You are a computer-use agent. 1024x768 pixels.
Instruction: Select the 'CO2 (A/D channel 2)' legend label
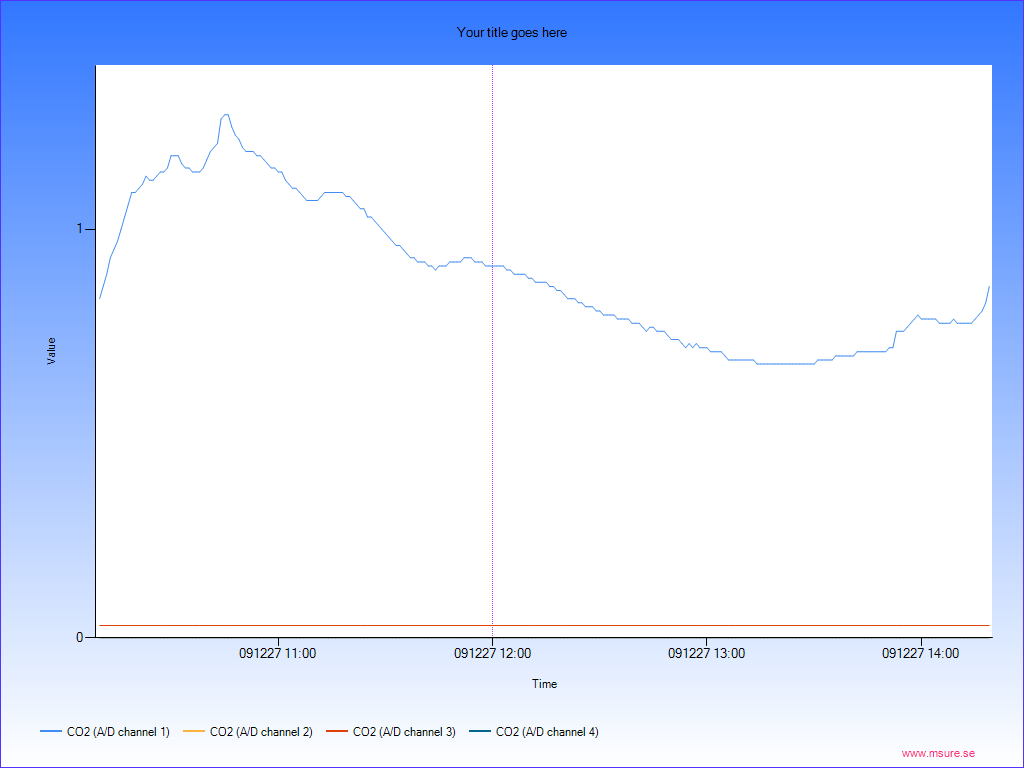point(261,732)
